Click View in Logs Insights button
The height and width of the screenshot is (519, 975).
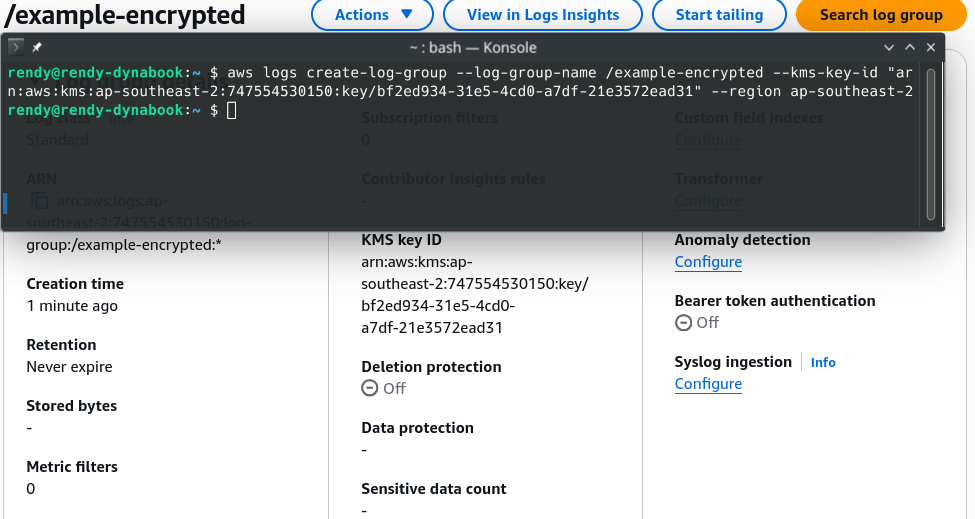click(543, 14)
